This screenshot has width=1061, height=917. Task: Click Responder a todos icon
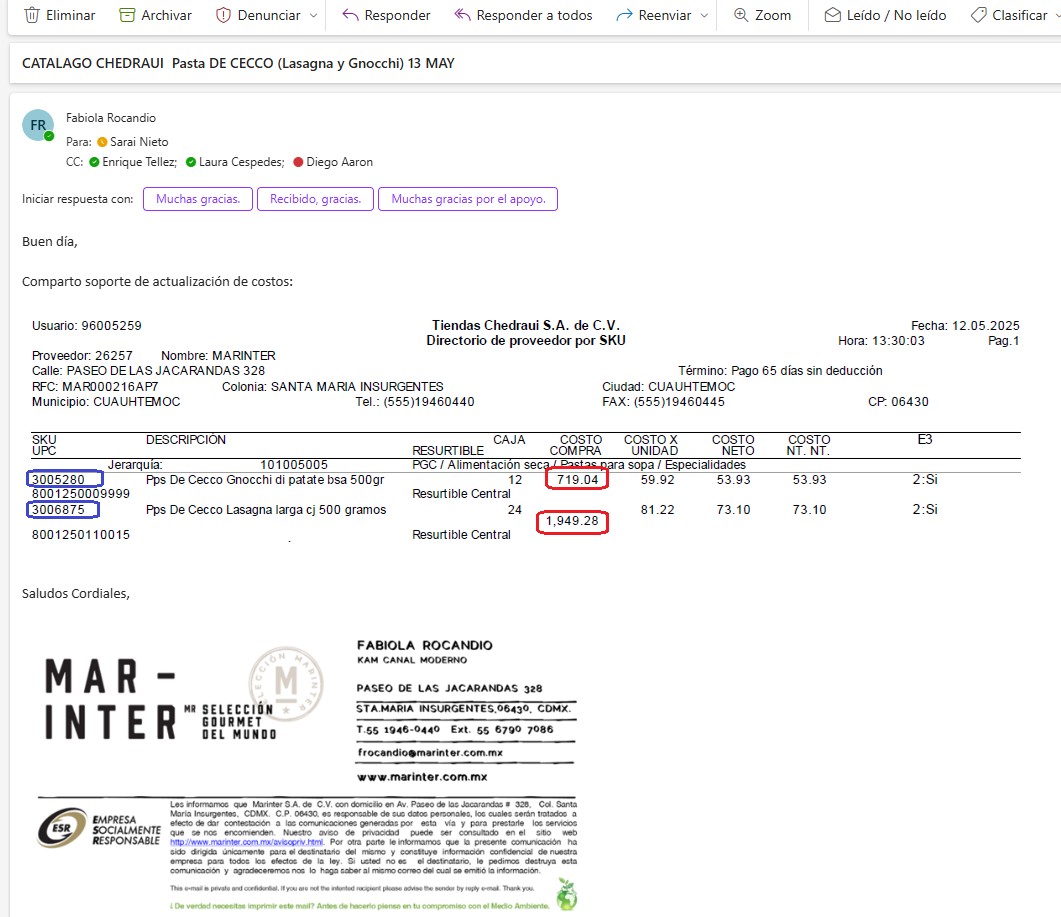tap(462, 15)
